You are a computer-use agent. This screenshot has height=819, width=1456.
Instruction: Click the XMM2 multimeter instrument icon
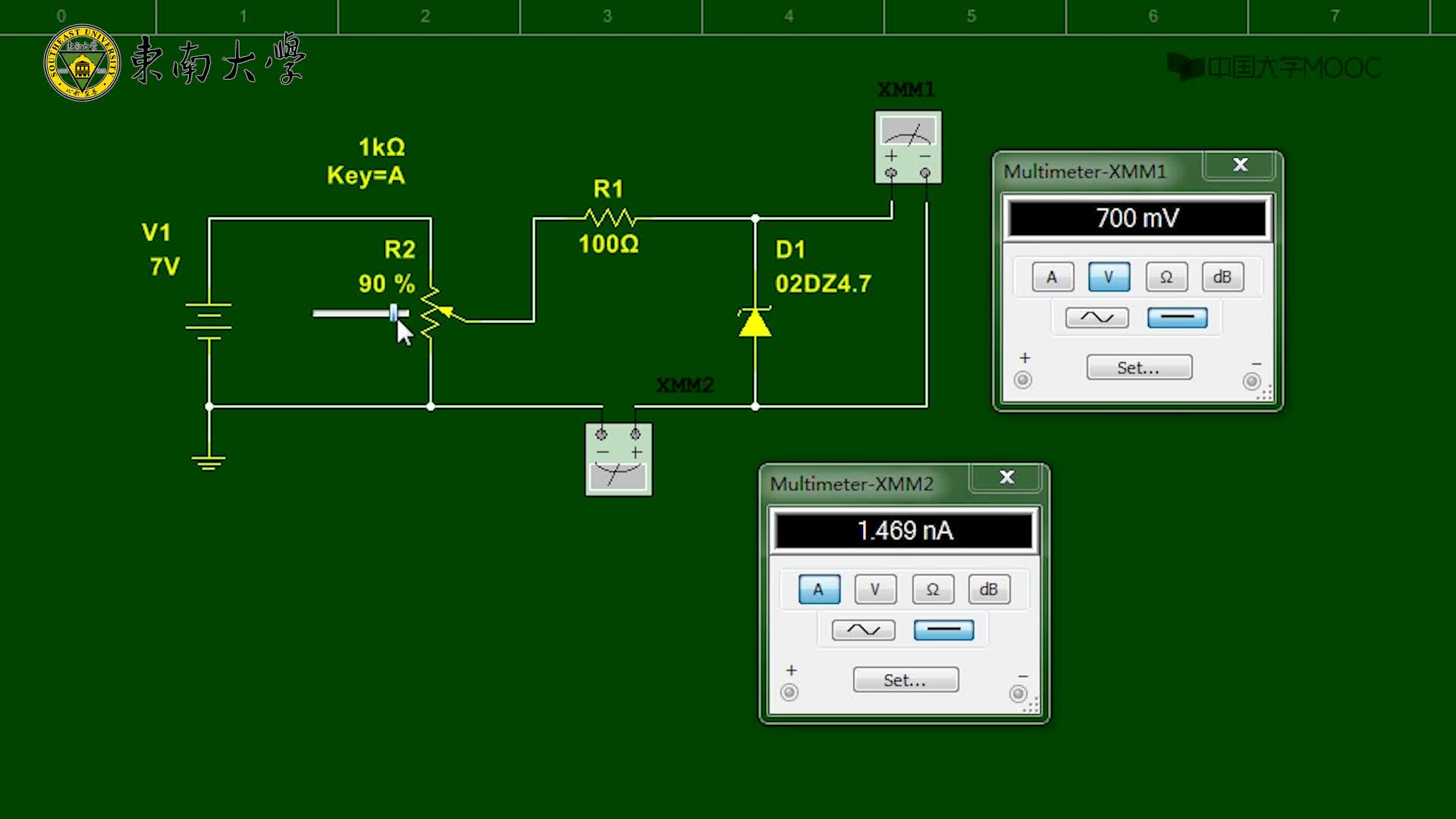[x=619, y=460]
